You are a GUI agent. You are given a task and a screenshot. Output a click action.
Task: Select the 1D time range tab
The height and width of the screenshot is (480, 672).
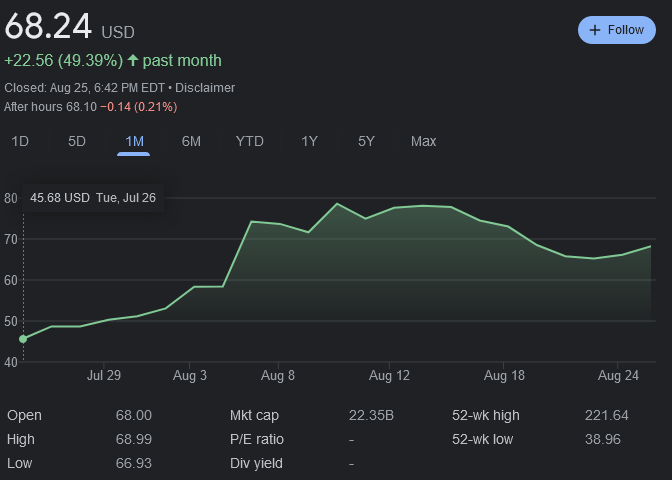(x=20, y=141)
